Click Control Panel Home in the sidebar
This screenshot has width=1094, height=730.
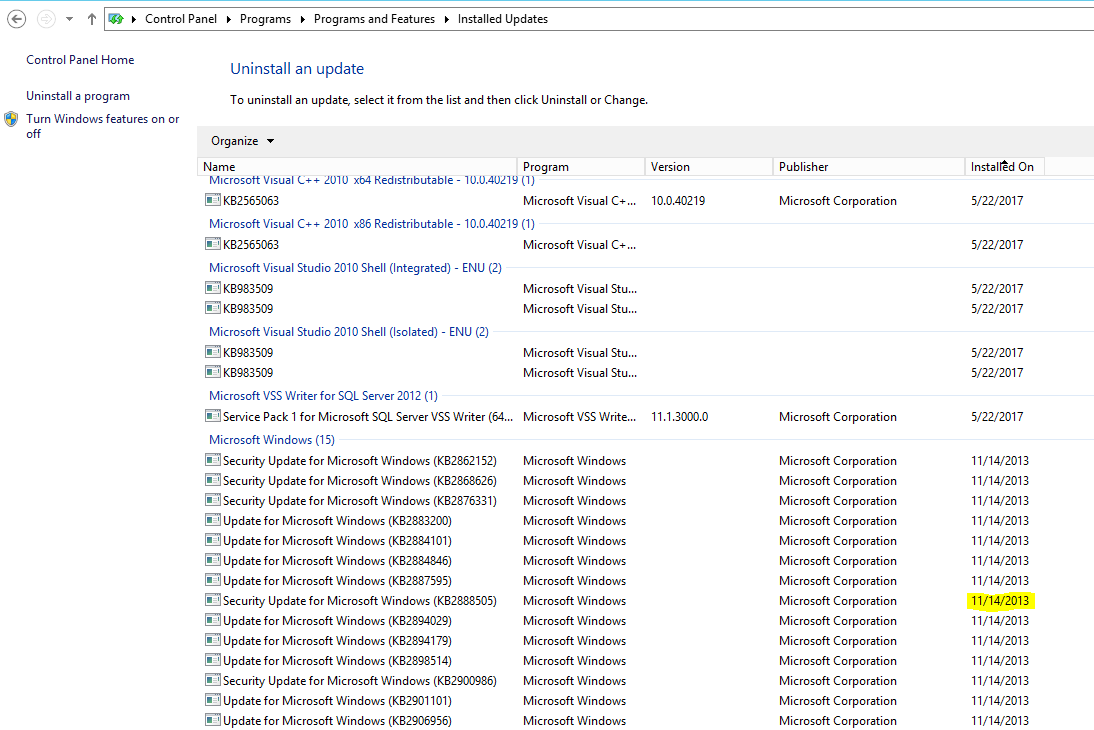(79, 60)
